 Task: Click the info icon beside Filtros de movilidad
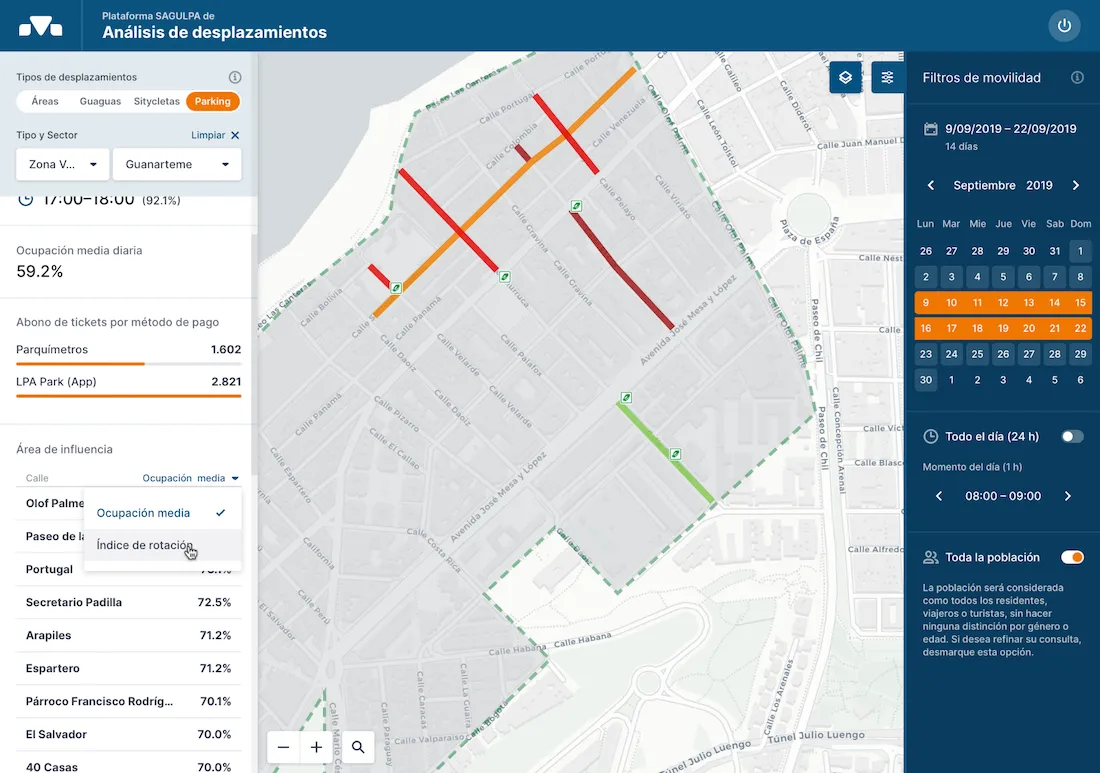tap(1078, 77)
